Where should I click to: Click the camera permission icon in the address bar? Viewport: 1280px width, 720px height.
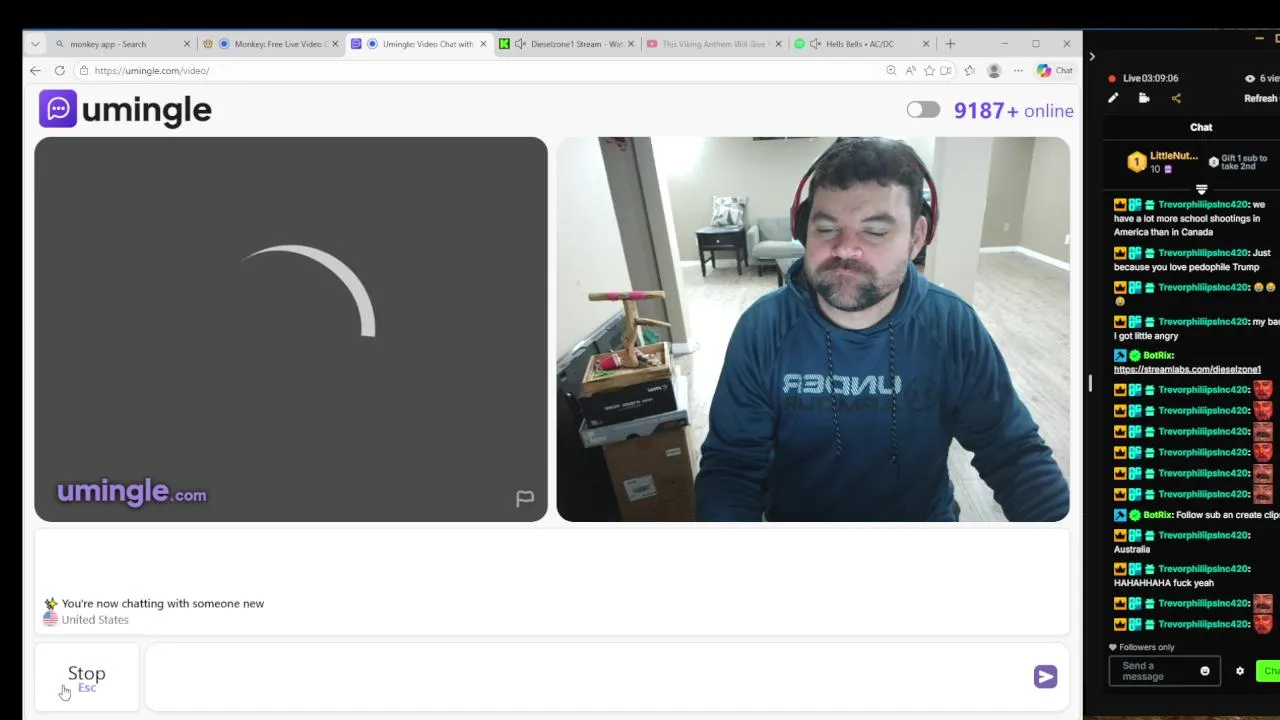946,71
